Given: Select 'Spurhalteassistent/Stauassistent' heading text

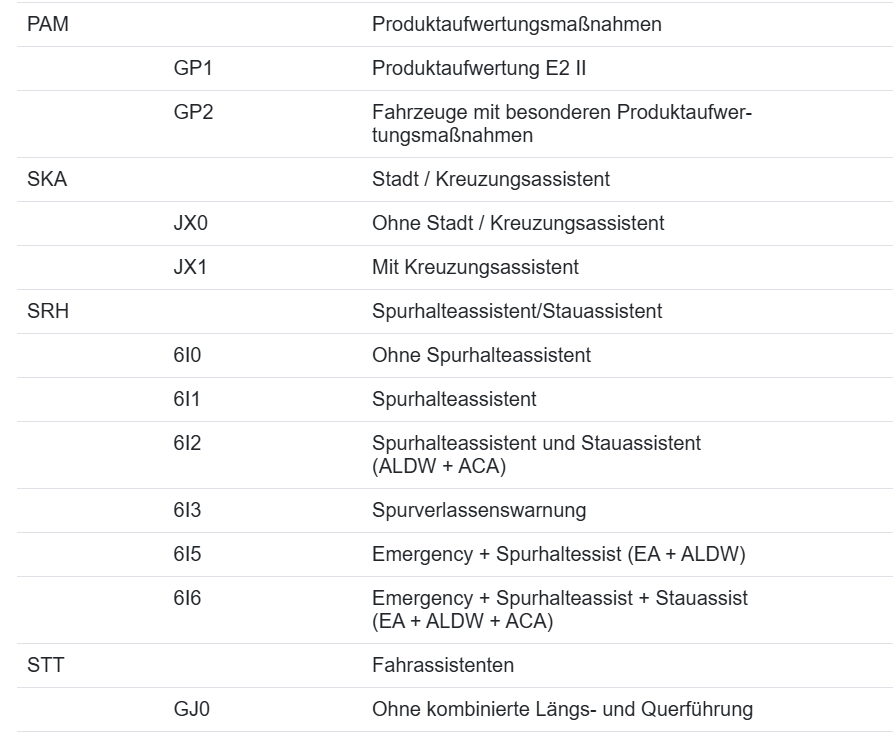Looking at the screenshot, I should coord(517,312).
